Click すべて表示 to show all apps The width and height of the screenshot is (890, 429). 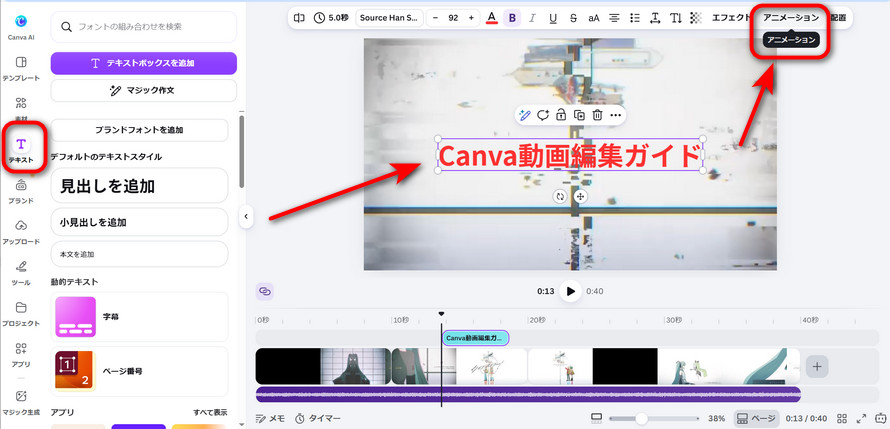210,413
